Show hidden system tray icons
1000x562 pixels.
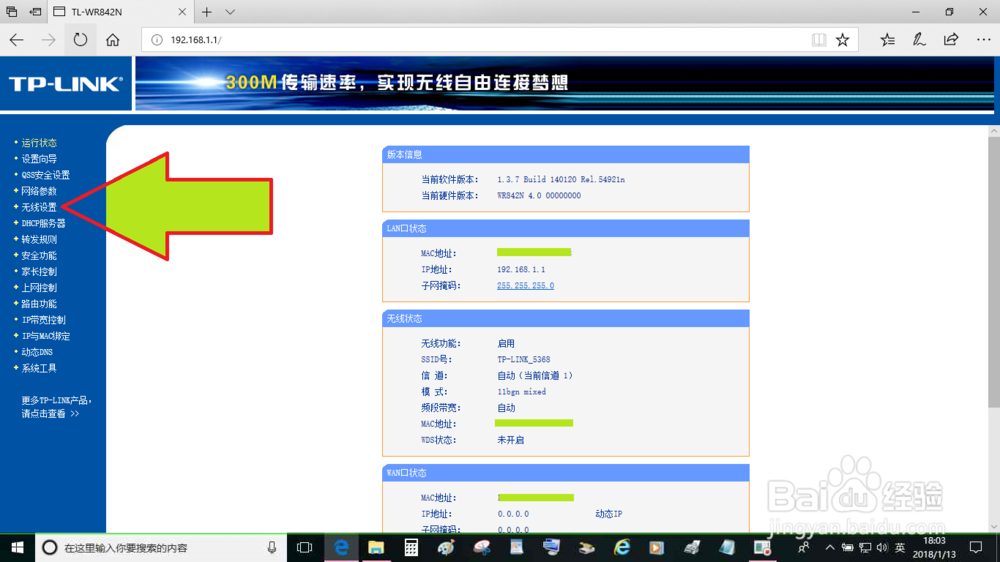point(830,548)
